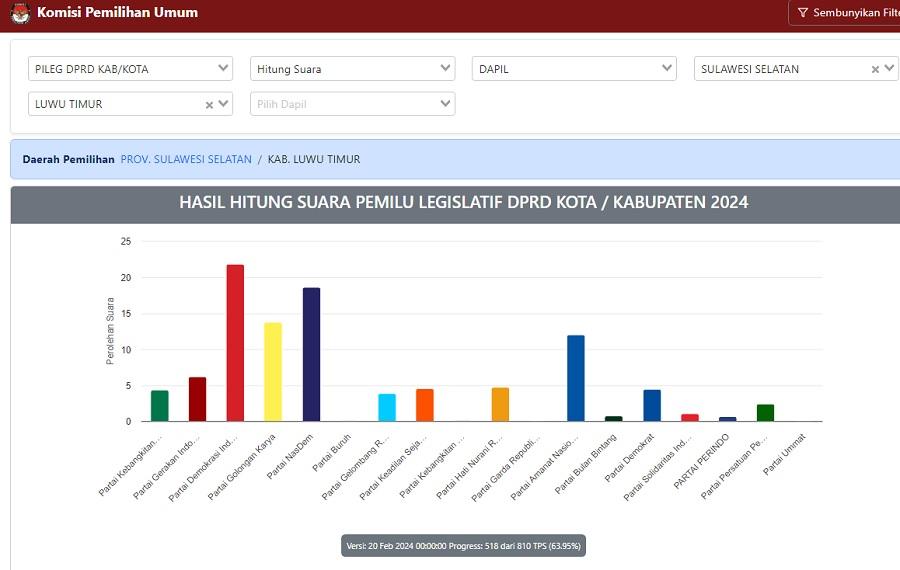Click the dark blue Partai NasDem bar
Viewport: 900px width, 570px height.
click(x=311, y=355)
